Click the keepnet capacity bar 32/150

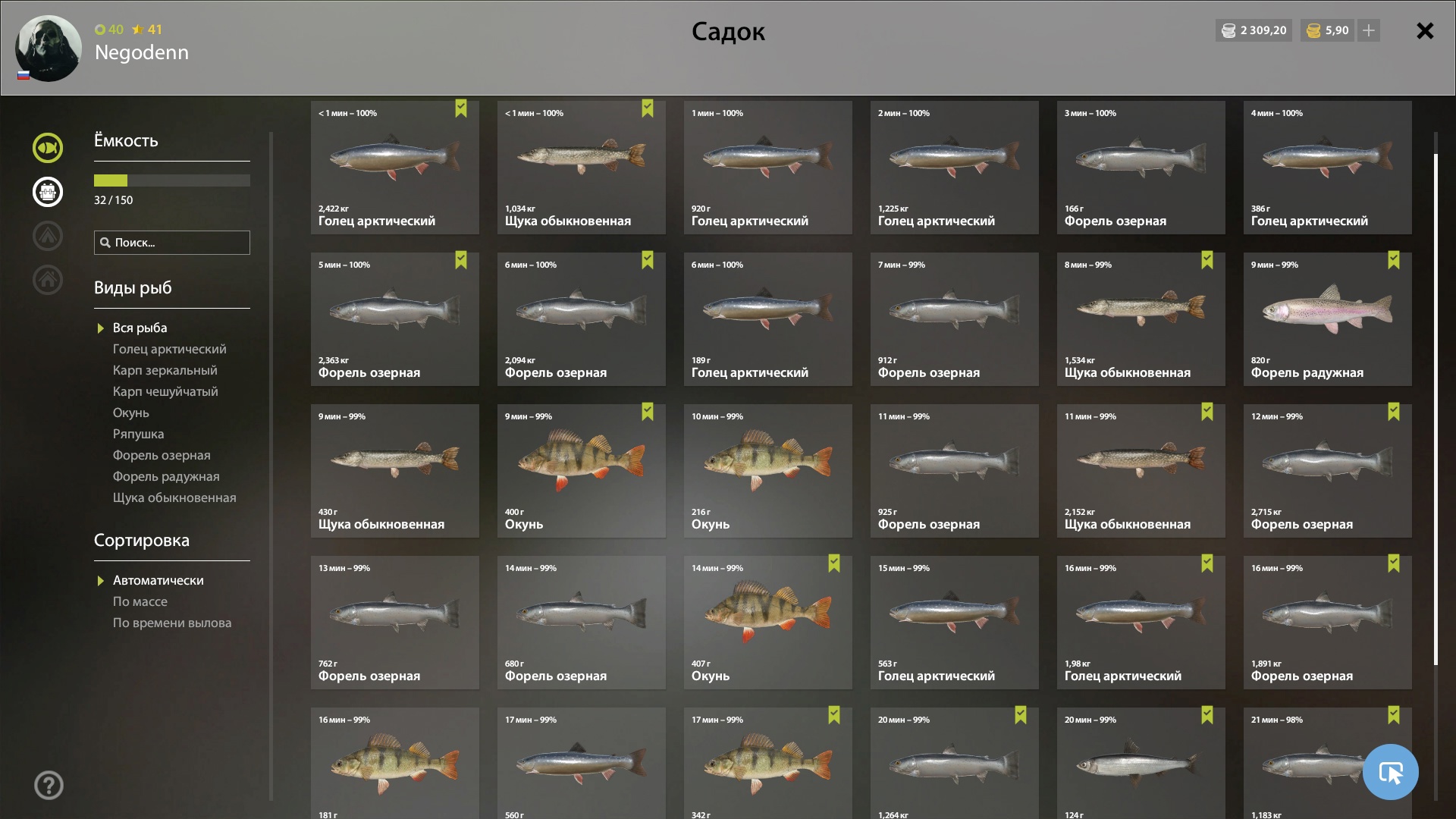(x=172, y=180)
